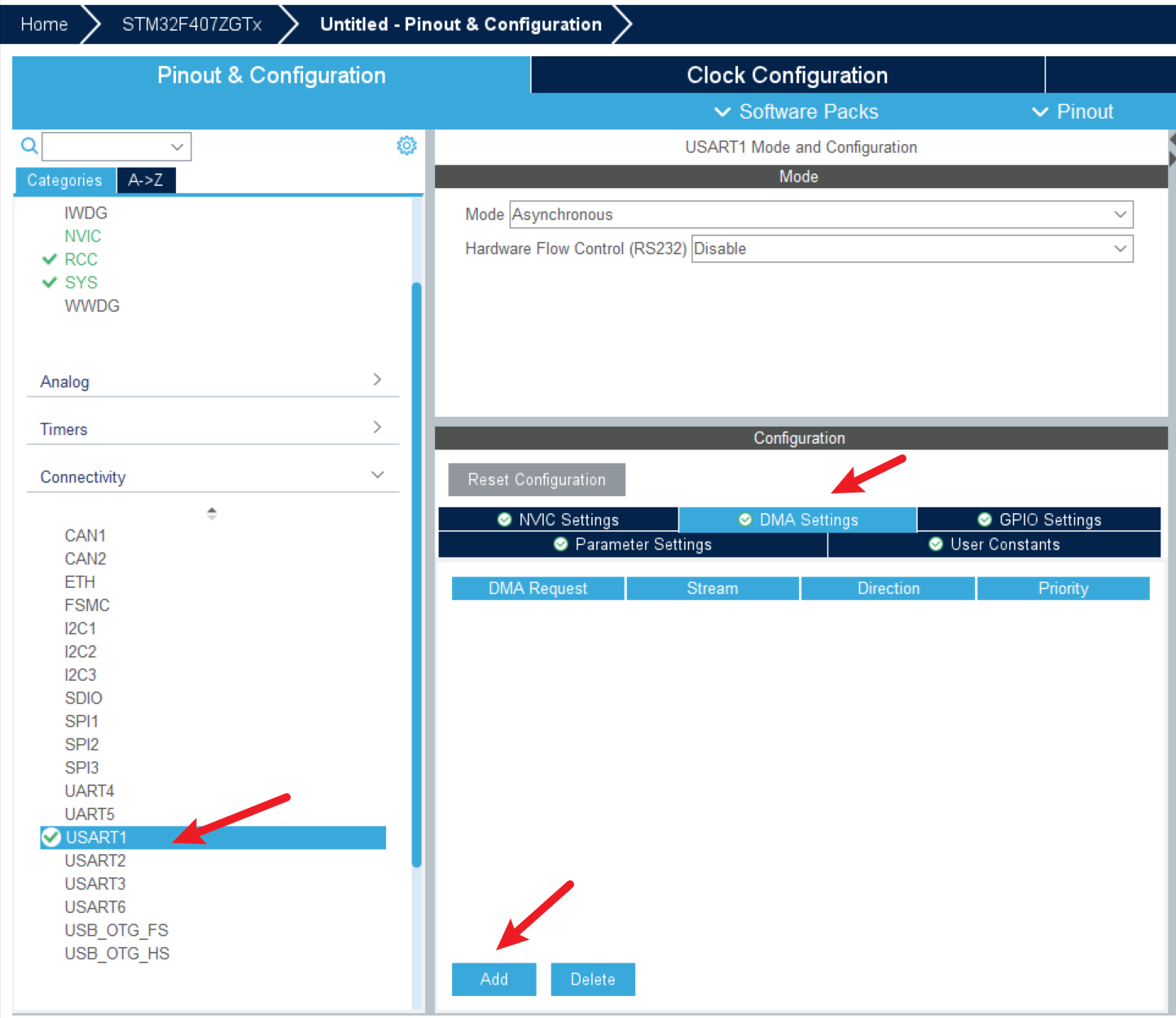1176x1018 pixels.
Task: Select the A->Z tab
Action: (146, 180)
